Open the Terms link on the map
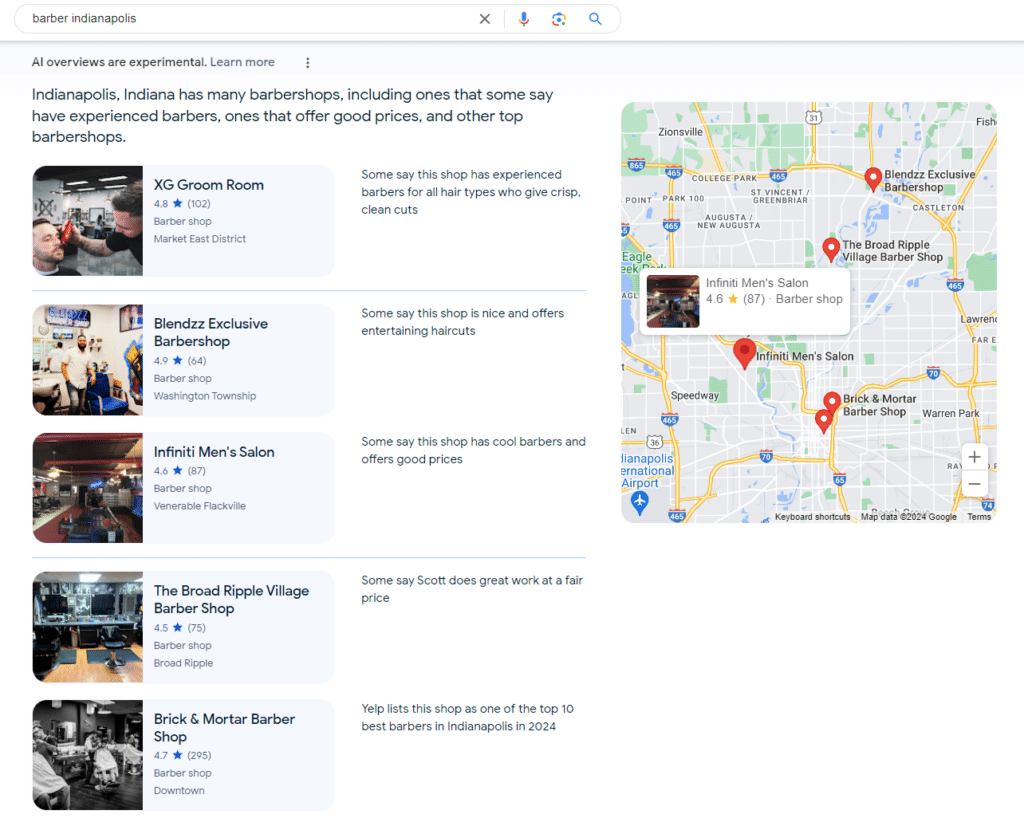This screenshot has width=1024, height=826. click(x=979, y=517)
